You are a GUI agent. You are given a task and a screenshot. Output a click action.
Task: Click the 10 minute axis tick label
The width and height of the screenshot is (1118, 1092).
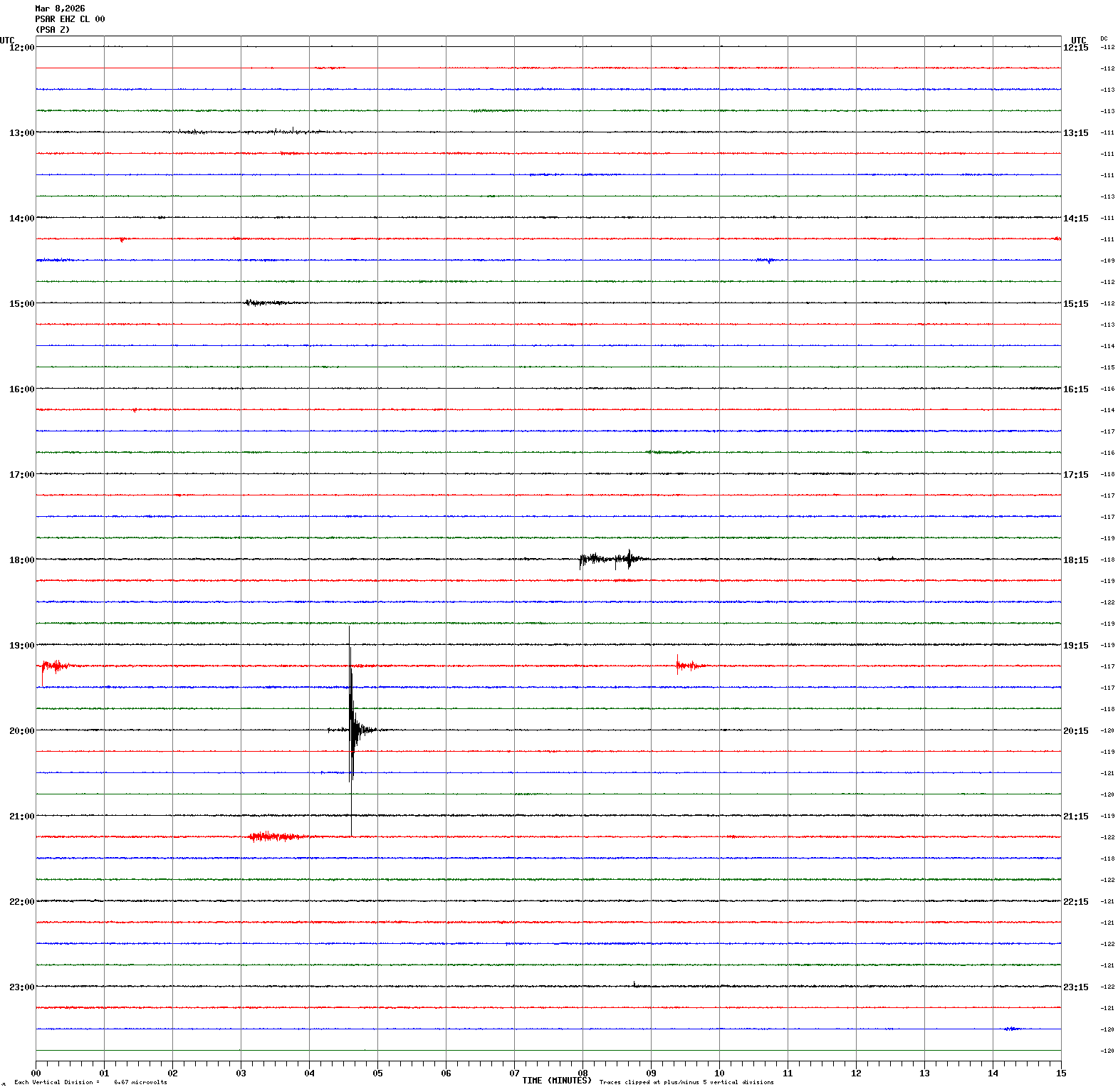(719, 1073)
